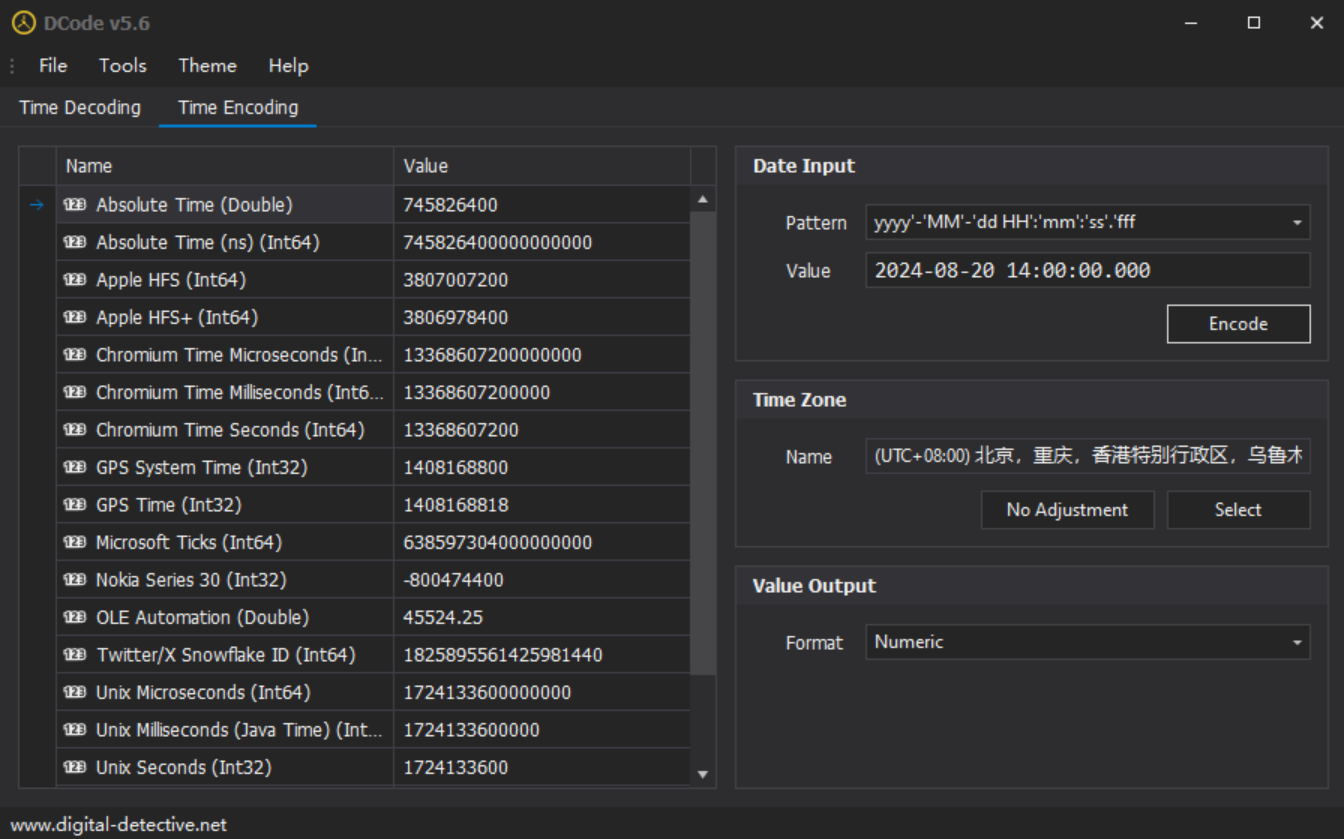Open the Value Output Format dropdown

coord(1297,643)
